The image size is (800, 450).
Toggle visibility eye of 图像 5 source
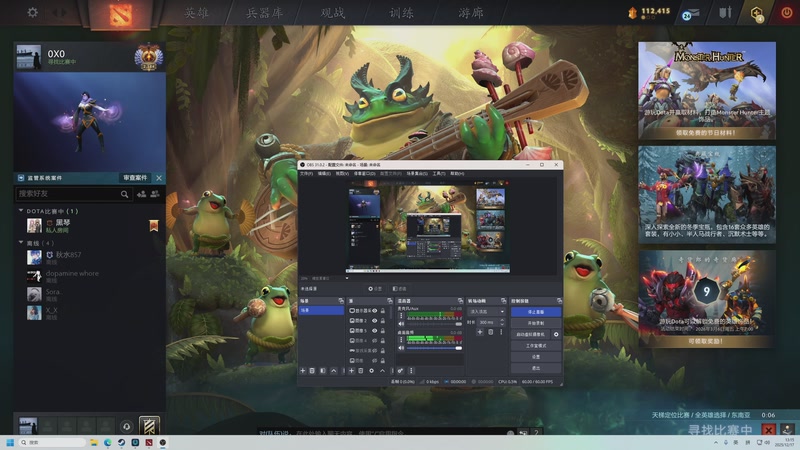coord(374,331)
